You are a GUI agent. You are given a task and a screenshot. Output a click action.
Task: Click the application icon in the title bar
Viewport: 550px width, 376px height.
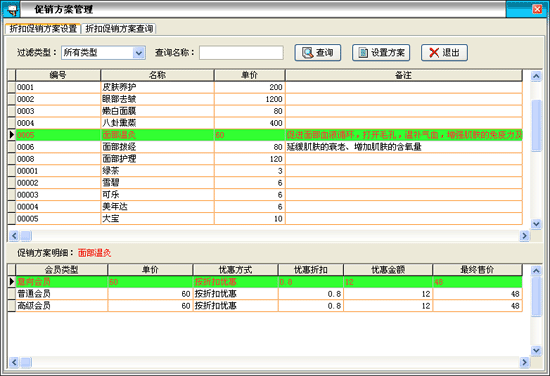[x=12, y=9]
